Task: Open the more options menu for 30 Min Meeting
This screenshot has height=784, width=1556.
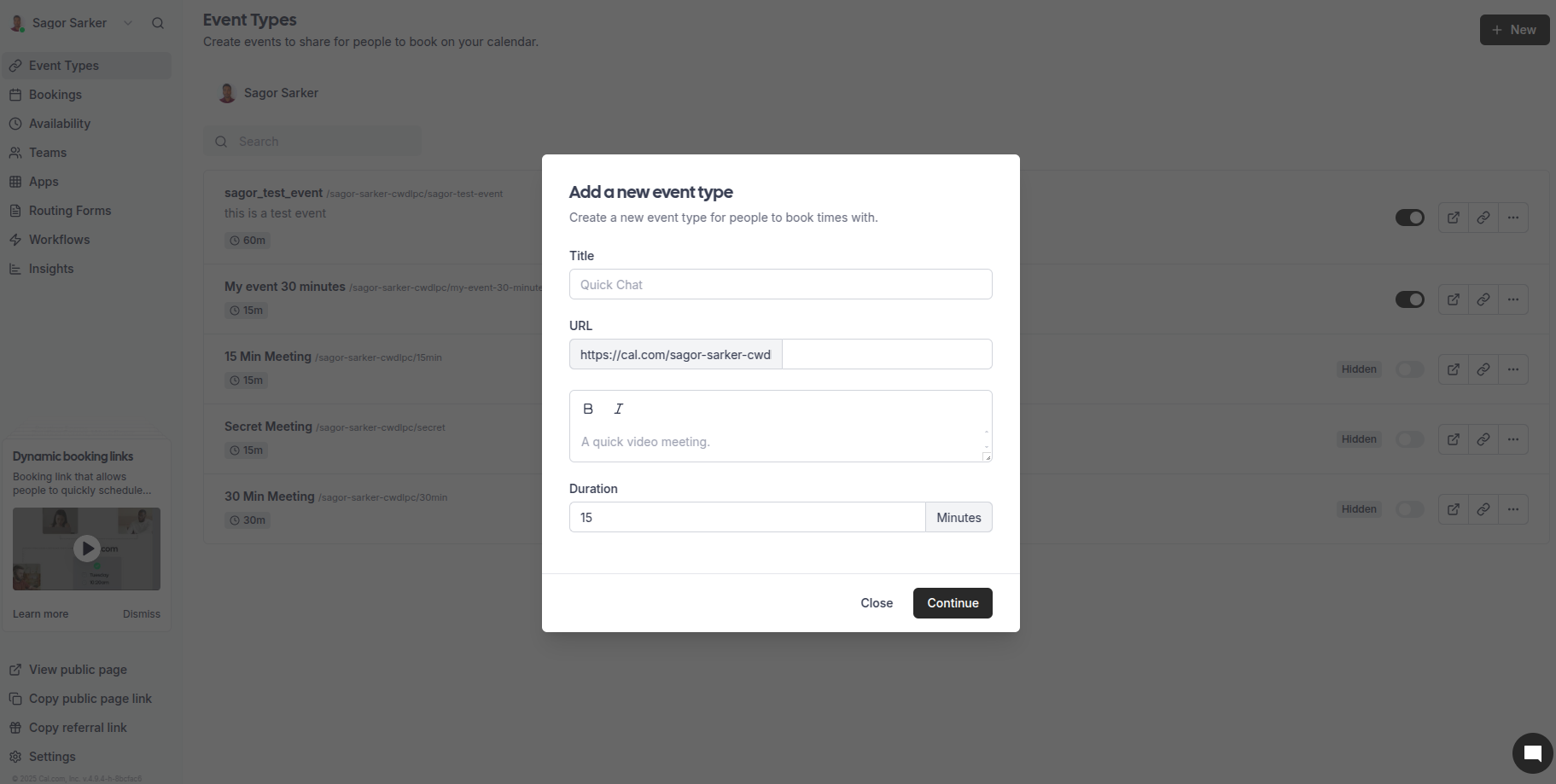Action: pyautogui.click(x=1512, y=509)
